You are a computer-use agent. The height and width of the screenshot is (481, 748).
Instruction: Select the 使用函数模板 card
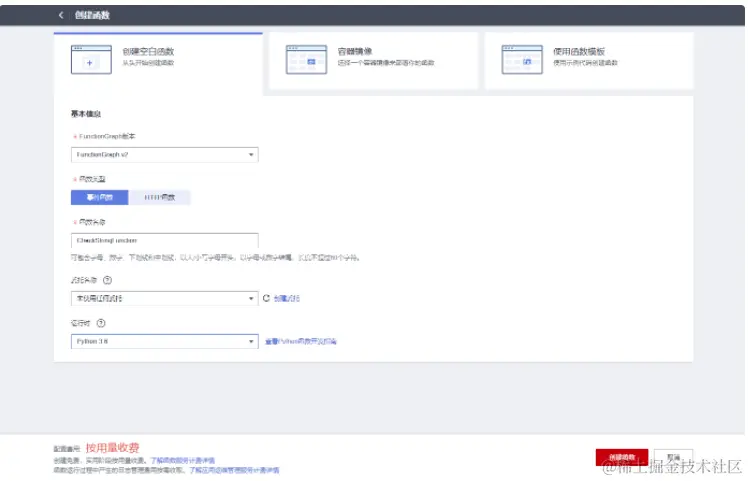tap(589, 61)
